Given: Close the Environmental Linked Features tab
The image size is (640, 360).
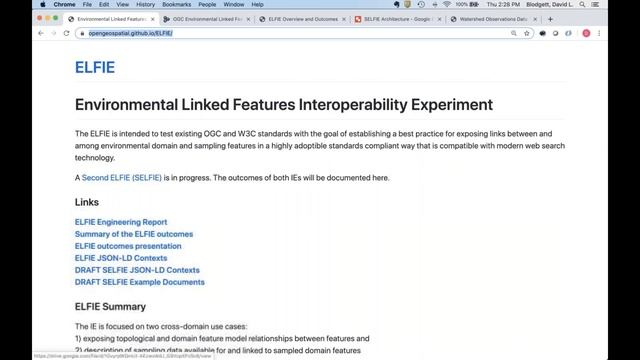Looking at the screenshot, I should click(153, 19).
